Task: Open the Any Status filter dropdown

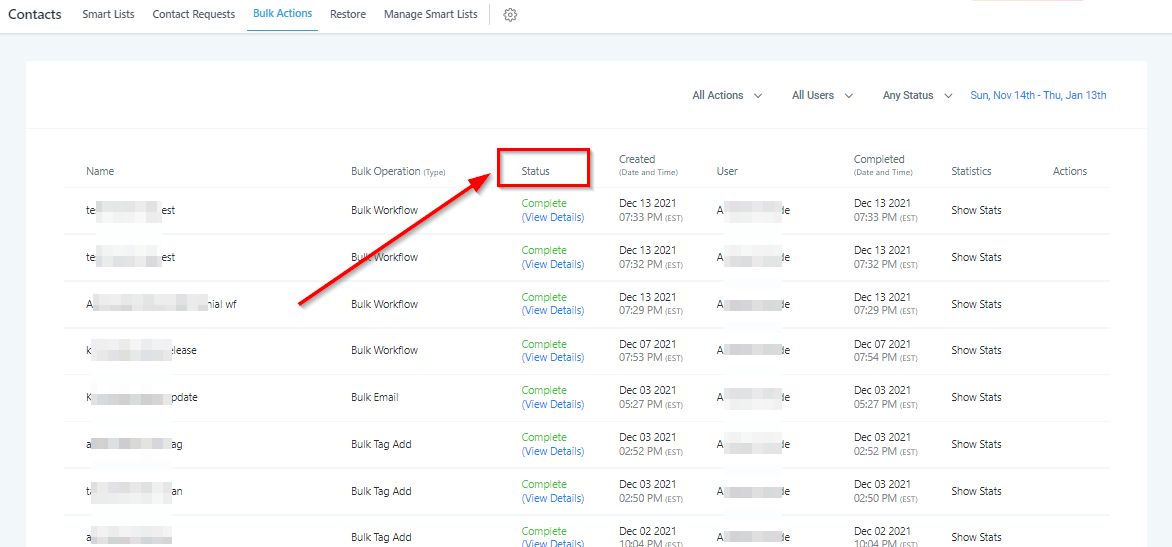Action: [x=917, y=96]
